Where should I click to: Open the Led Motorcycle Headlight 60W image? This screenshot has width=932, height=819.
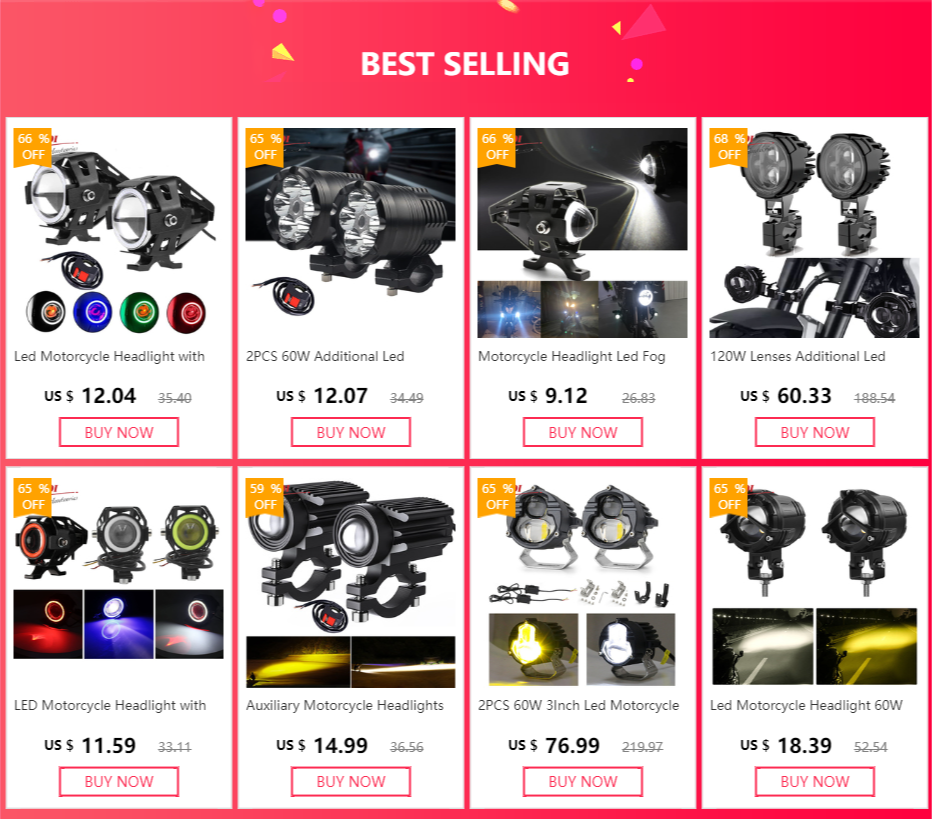[x=815, y=583]
